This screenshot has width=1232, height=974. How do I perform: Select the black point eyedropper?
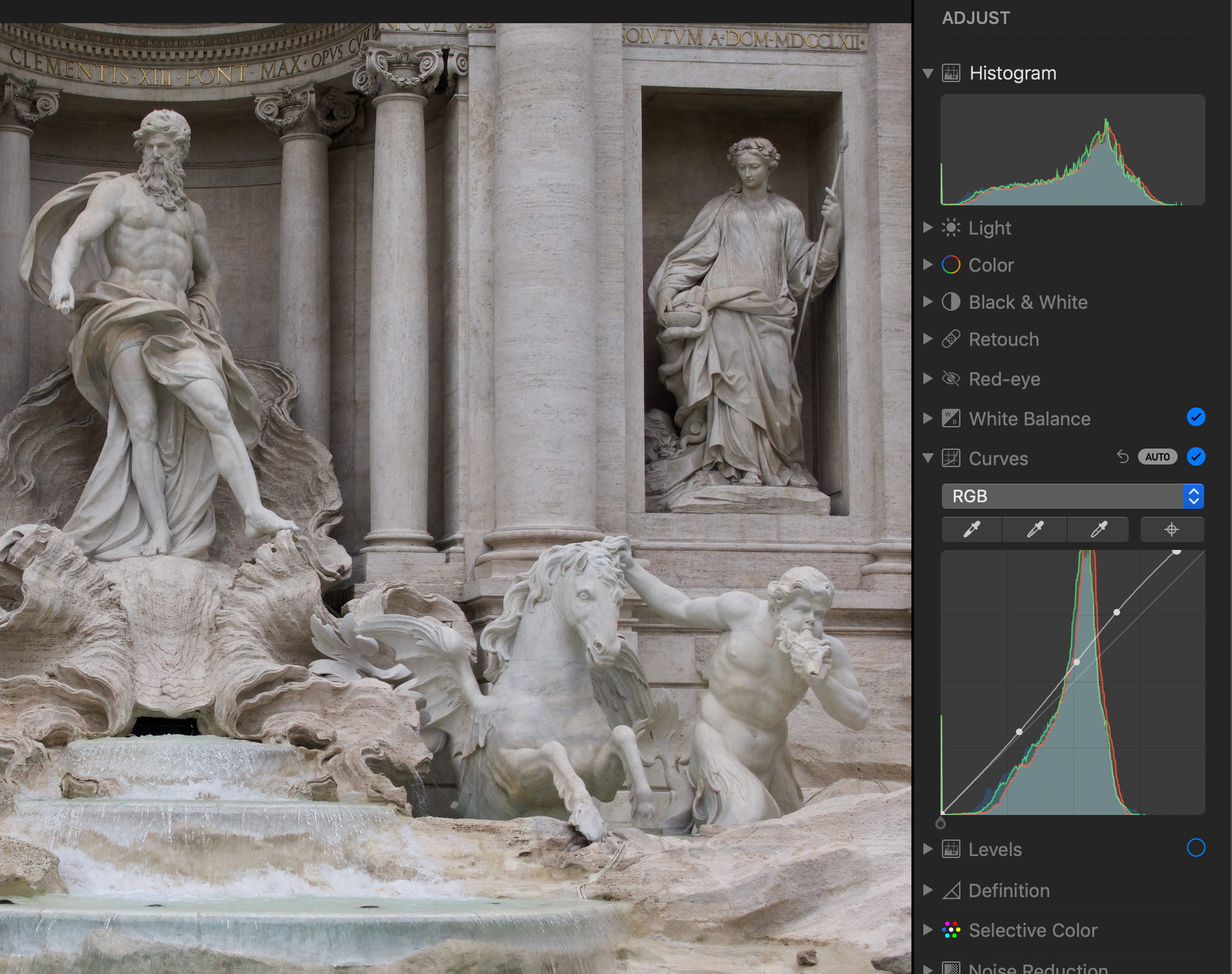tap(972, 529)
